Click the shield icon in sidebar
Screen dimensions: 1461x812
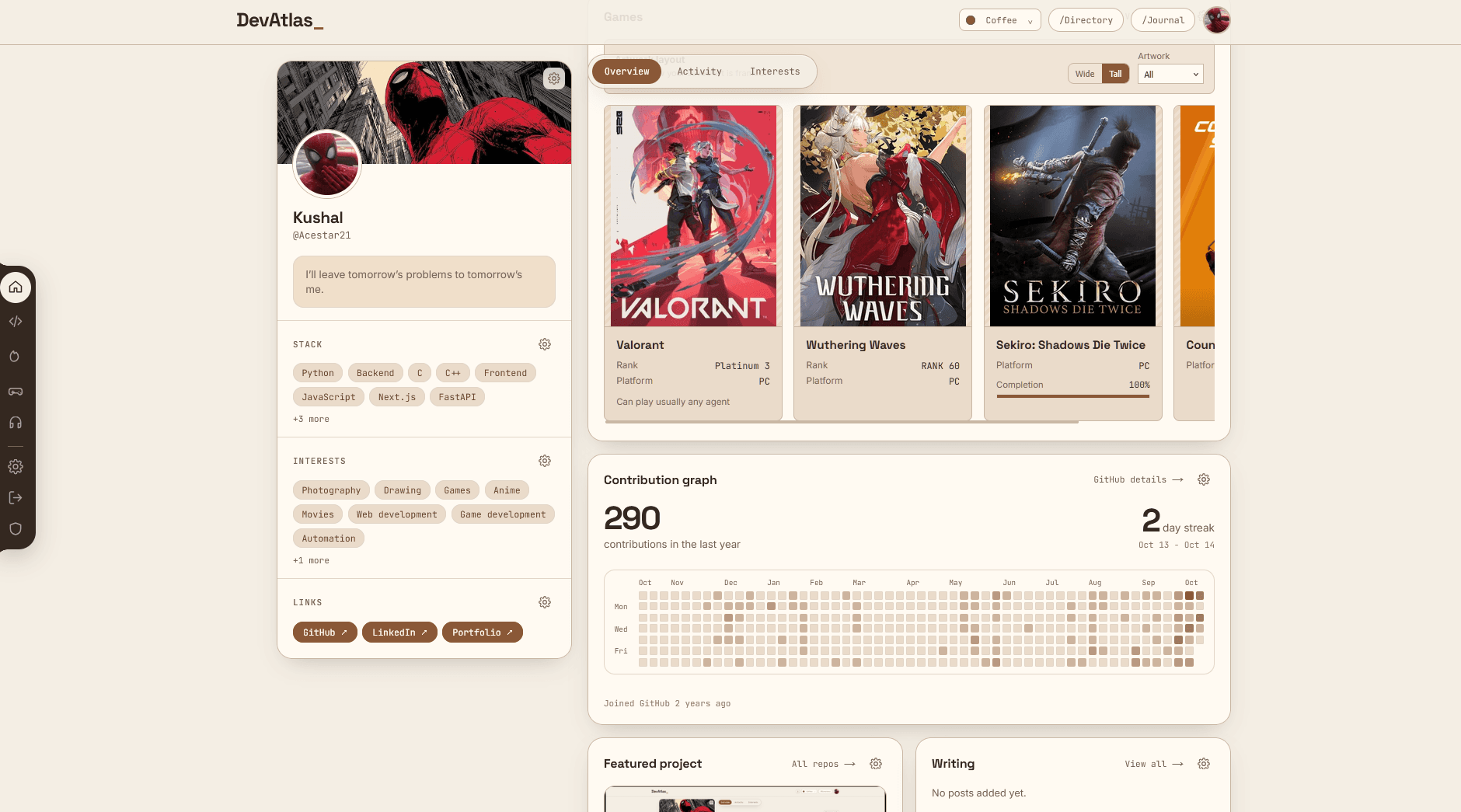tap(16, 529)
